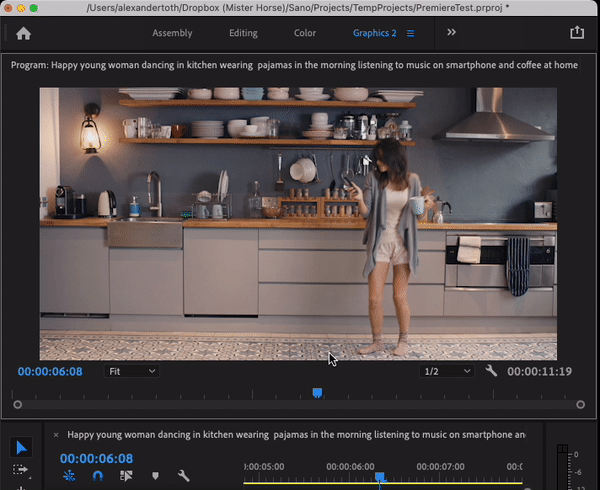Open Timeline display settings wrench
Viewport: 600px width, 490px height.
point(184,476)
